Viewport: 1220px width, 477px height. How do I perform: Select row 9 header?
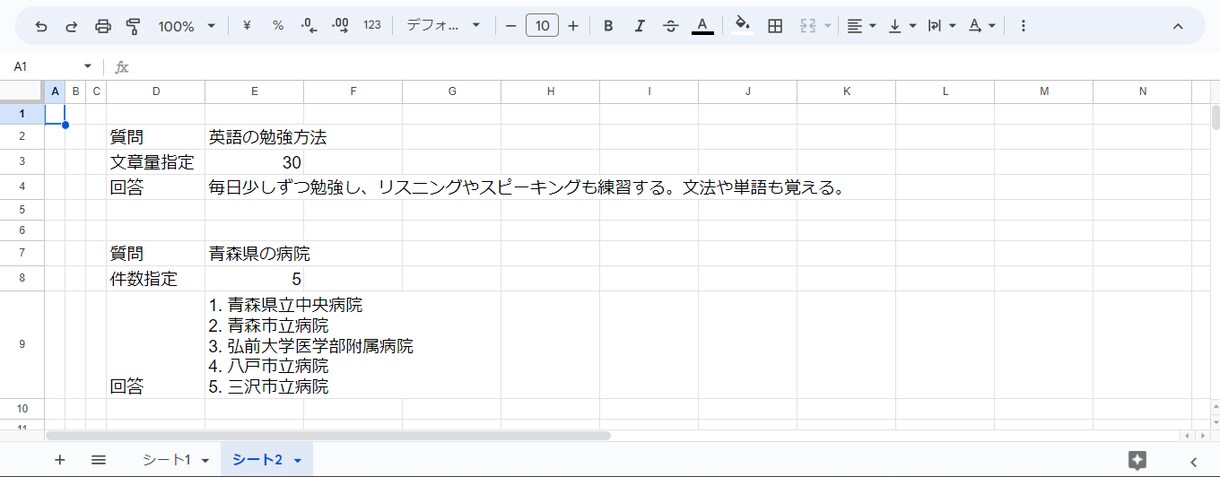pyautogui.click(x=22, y=344)
